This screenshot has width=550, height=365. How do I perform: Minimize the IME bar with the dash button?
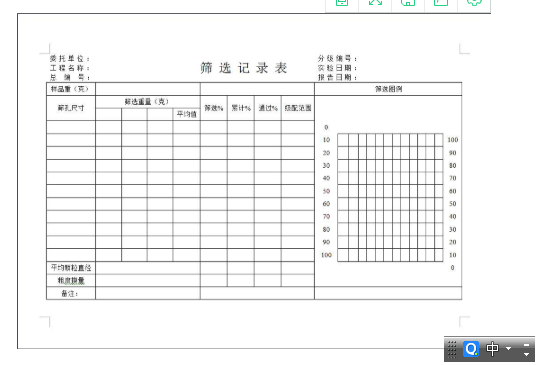point(526,345)
